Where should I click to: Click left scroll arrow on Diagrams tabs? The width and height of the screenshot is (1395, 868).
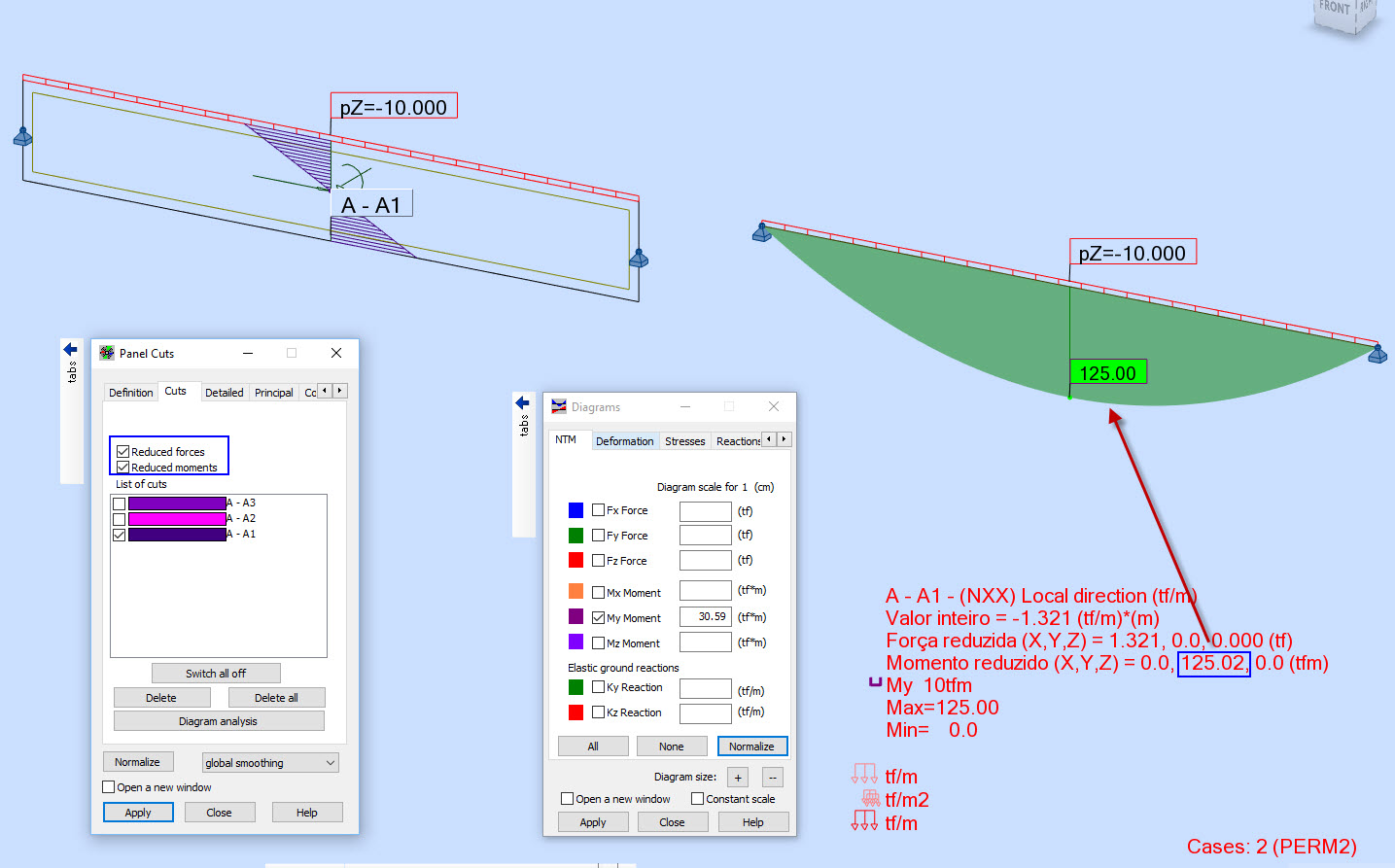pyautogui.click(x=771, y=439)
